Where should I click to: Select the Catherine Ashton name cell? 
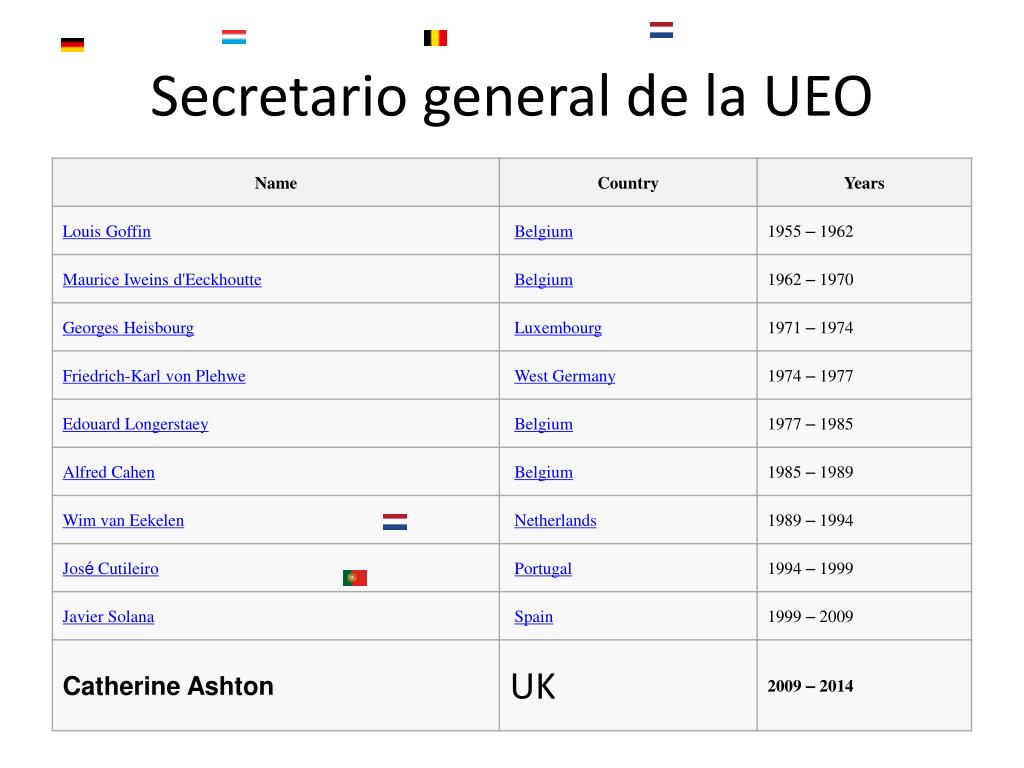[276, 686]
